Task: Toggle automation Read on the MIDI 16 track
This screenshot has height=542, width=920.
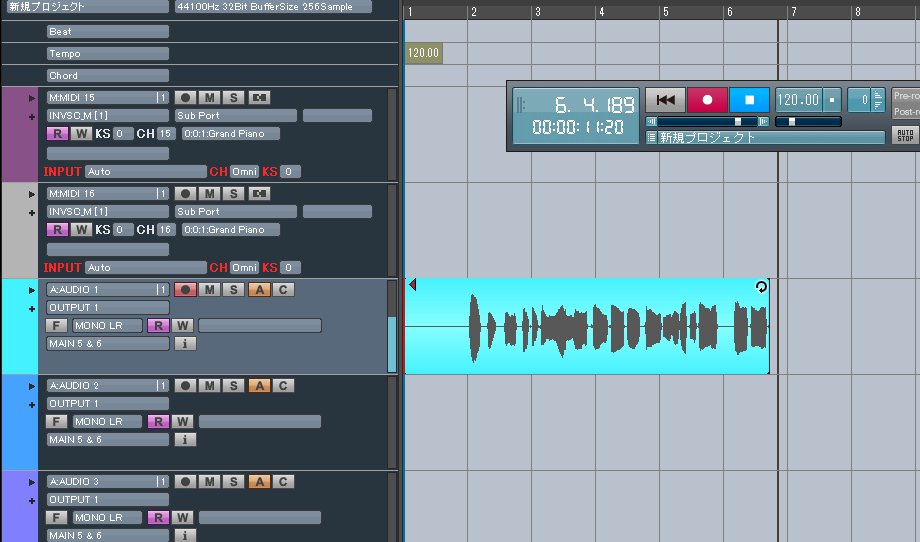Action: (x=58, y=229)
